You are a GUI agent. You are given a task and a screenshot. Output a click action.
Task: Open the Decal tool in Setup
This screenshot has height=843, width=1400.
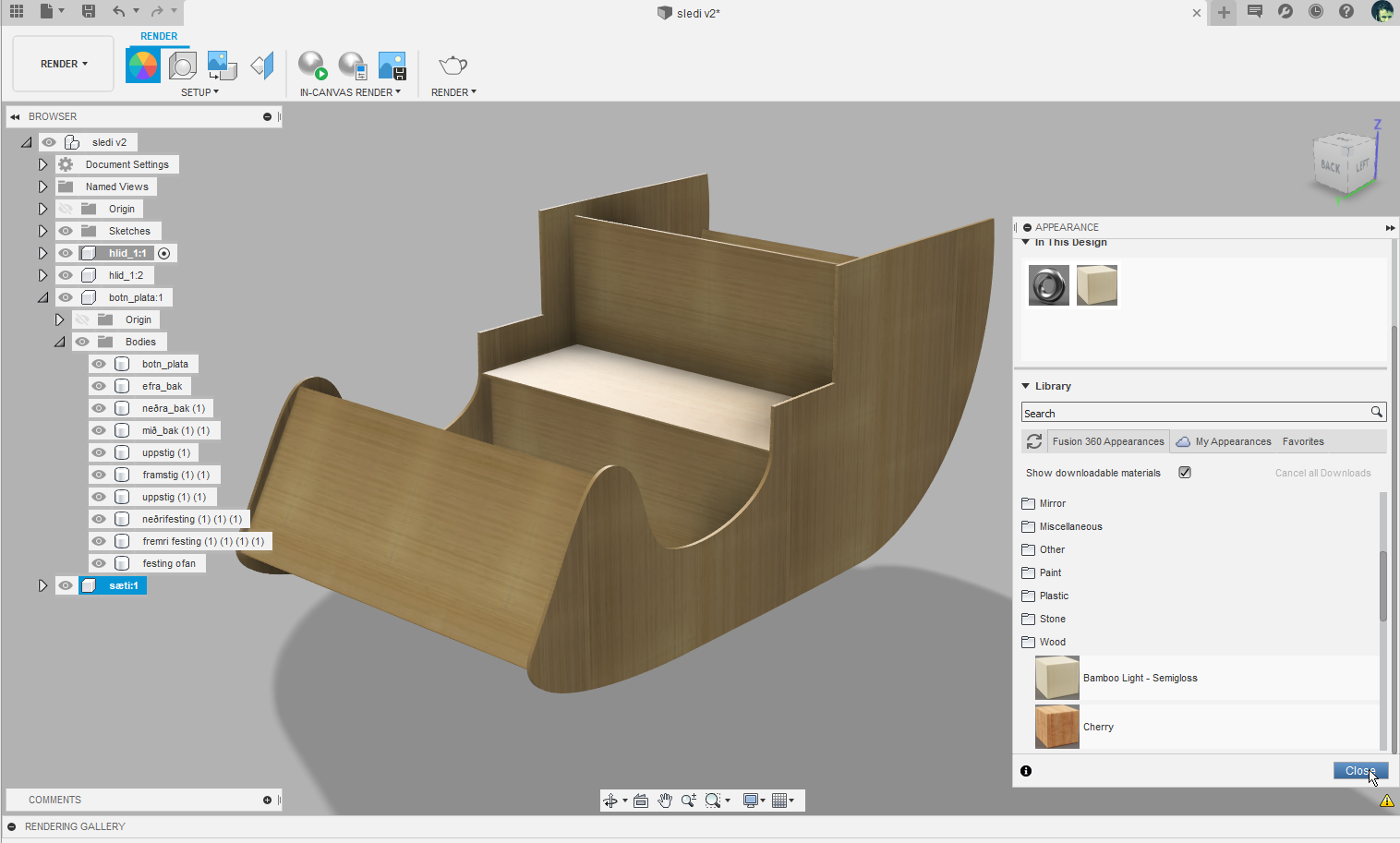coord(223,66)
